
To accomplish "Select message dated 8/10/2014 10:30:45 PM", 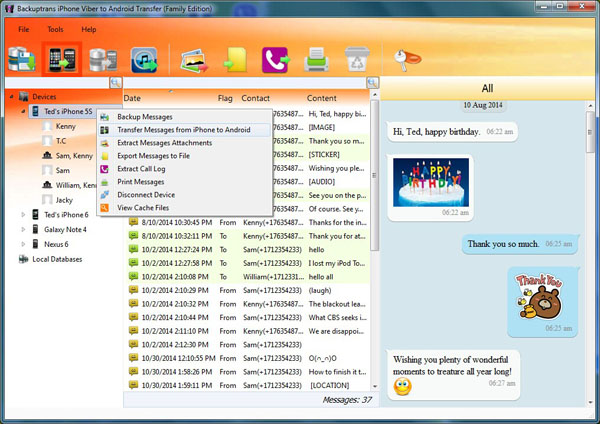I will [248, 222].
